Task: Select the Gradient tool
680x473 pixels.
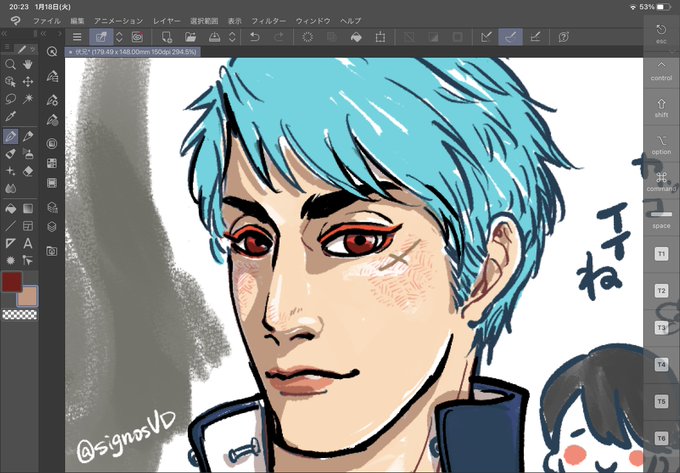Action: (x=28, y=209)
